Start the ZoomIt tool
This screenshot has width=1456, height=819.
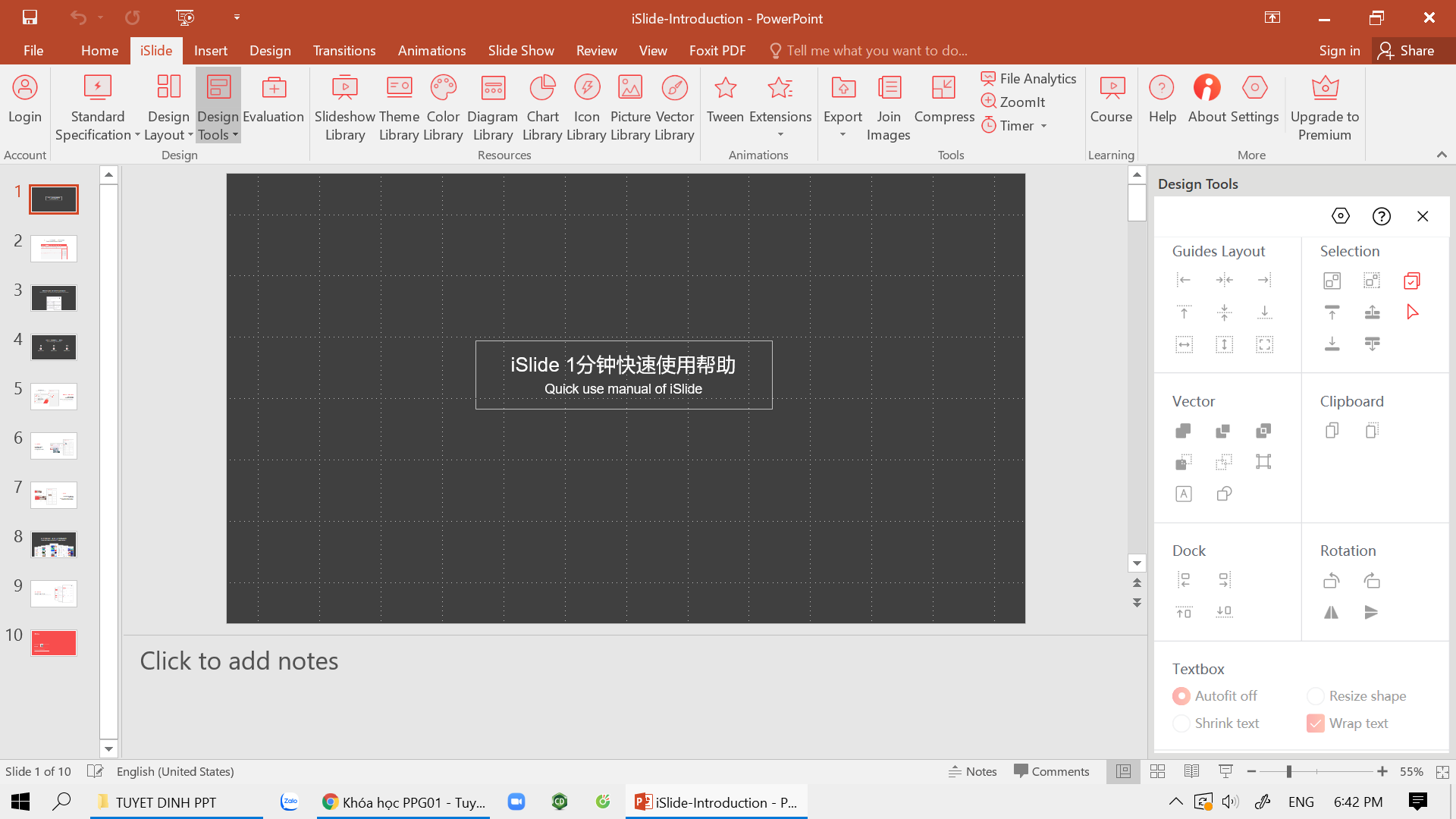1013,102
